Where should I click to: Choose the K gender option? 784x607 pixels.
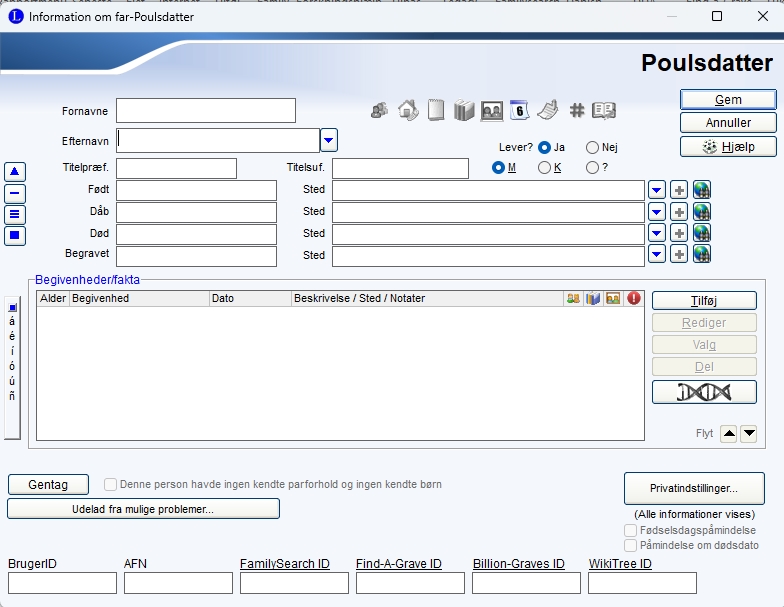coord(545,168)
